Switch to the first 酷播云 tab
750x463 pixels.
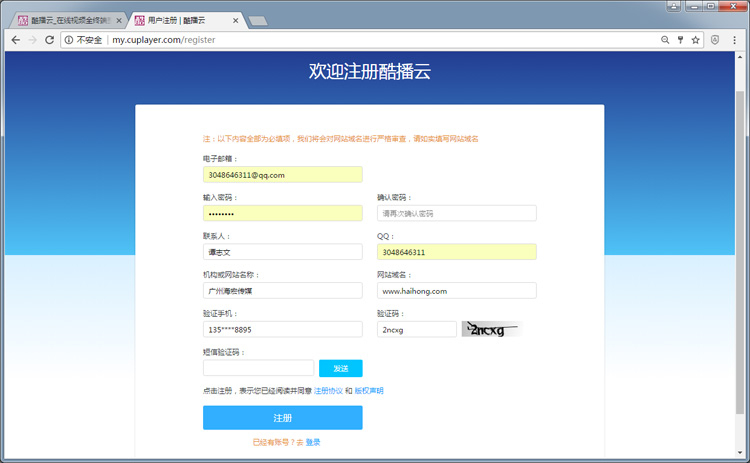click(65, 19)
